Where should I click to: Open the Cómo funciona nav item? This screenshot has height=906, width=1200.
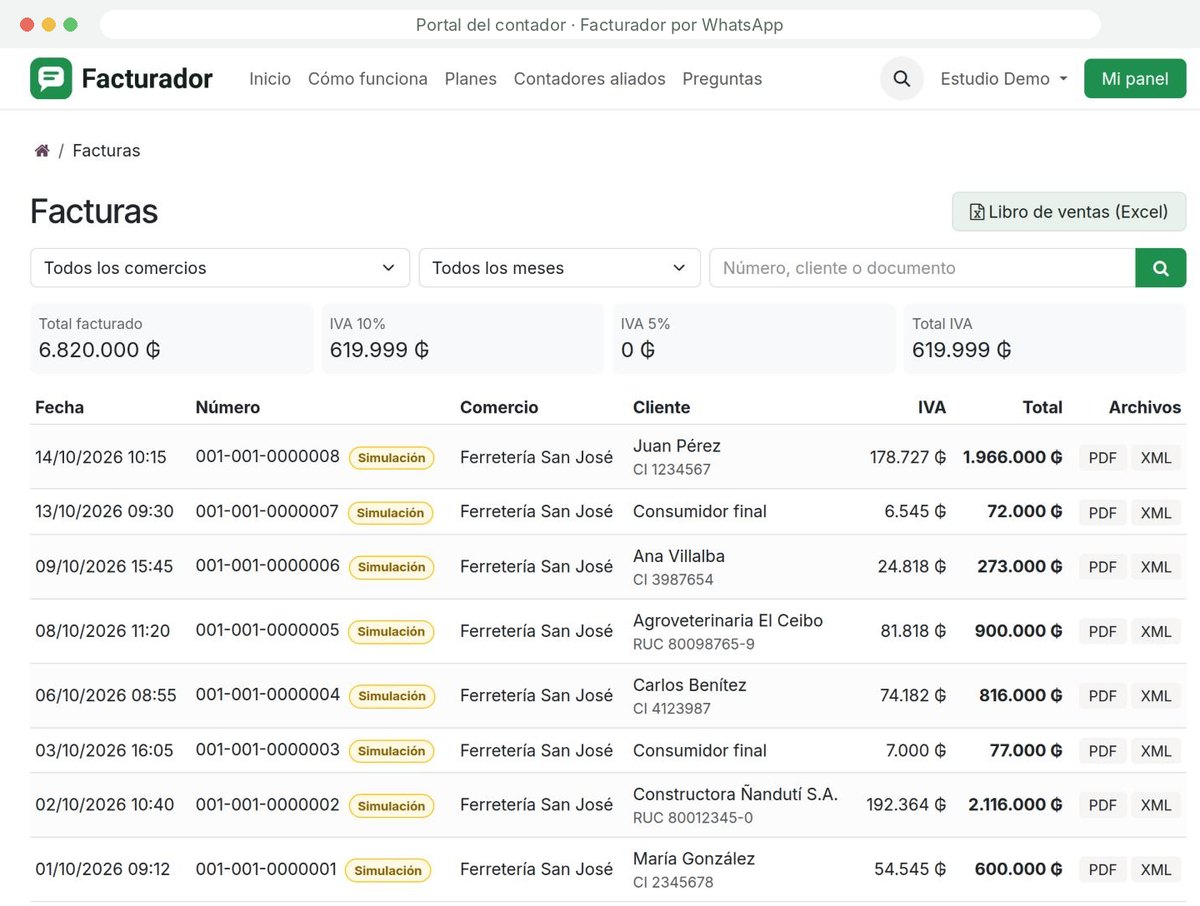point(368,79)
